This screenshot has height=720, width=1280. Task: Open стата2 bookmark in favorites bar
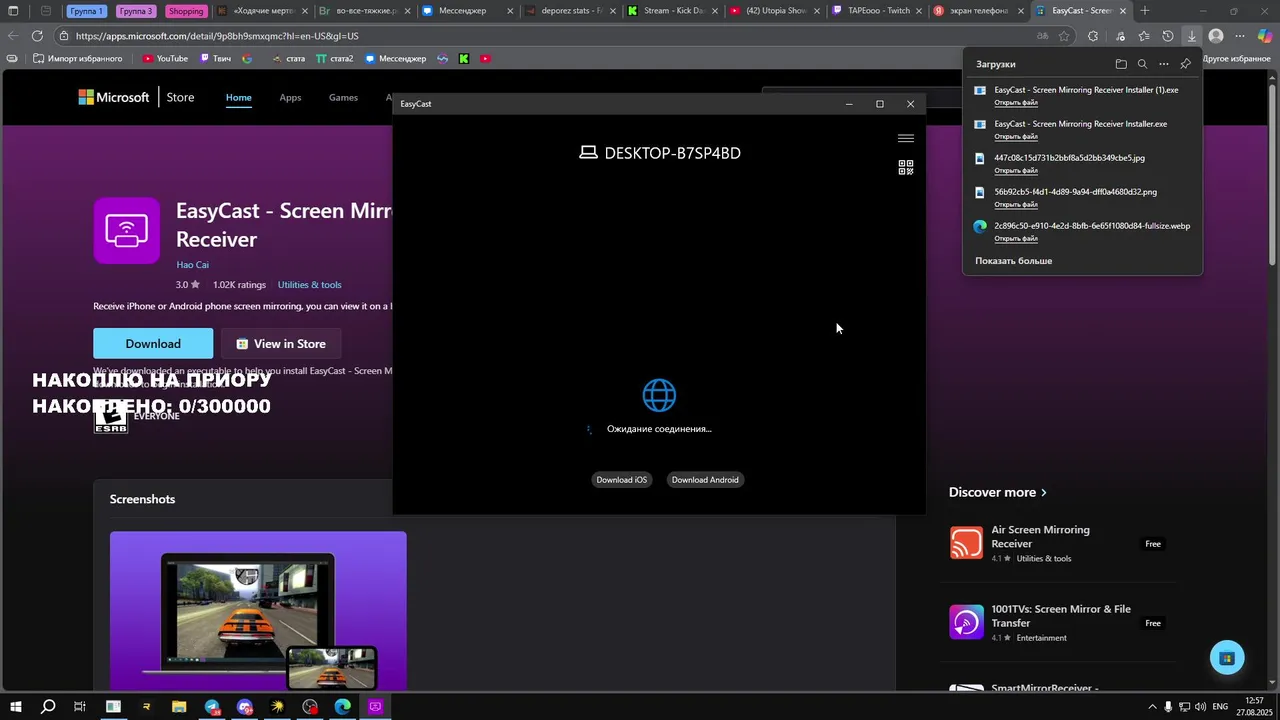335,59
